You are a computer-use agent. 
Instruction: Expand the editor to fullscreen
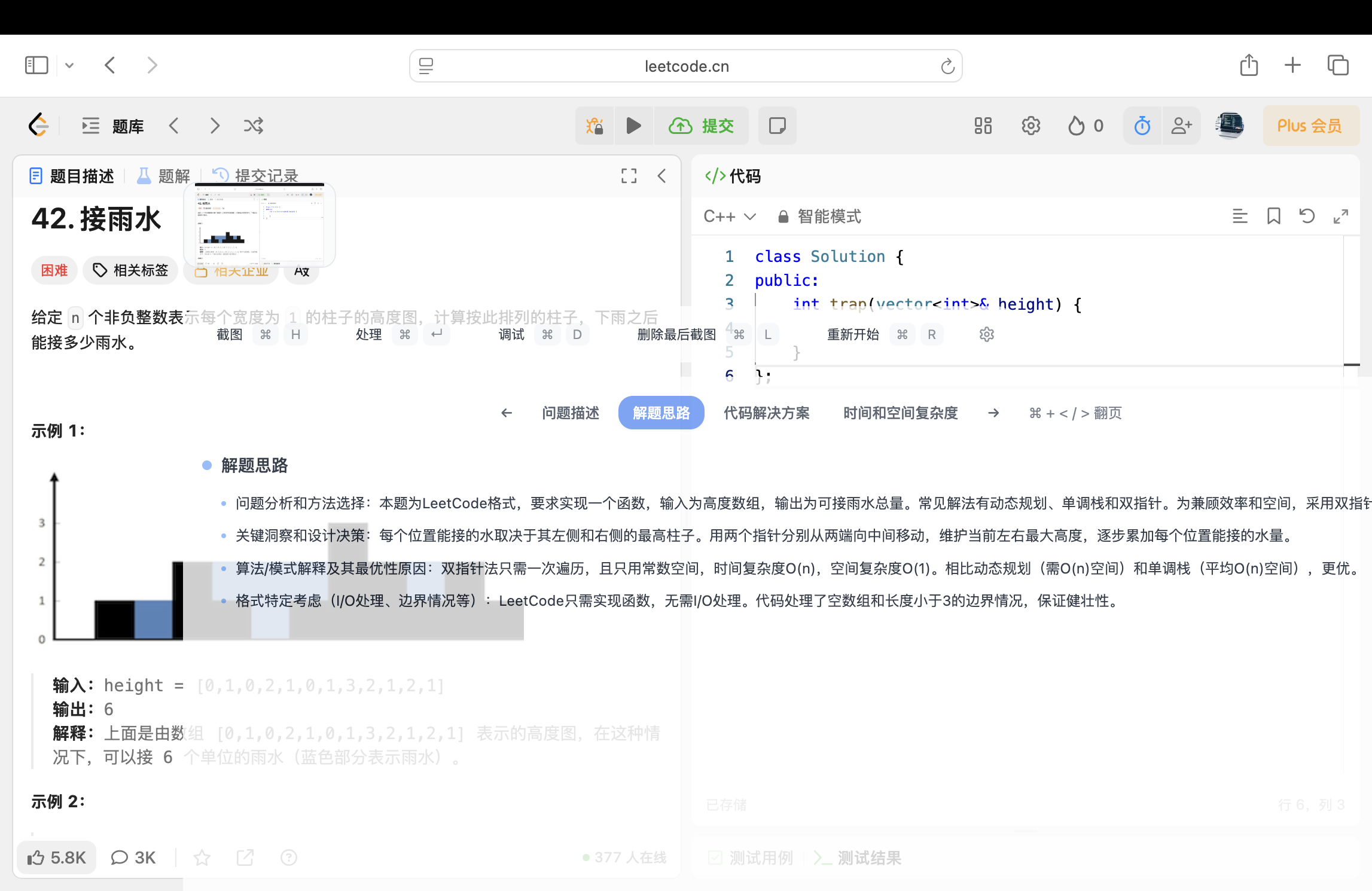1340,216
